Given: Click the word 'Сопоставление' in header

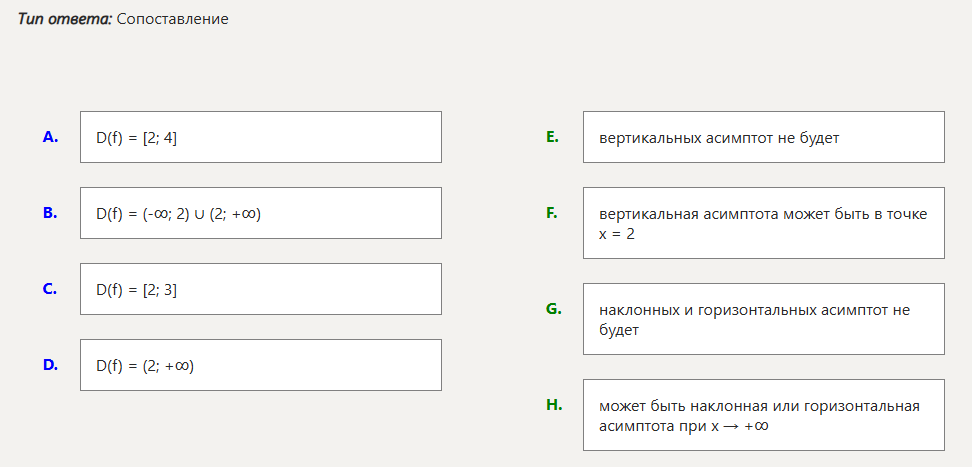Looking at the screenshot, I should [x=172, y=19].
